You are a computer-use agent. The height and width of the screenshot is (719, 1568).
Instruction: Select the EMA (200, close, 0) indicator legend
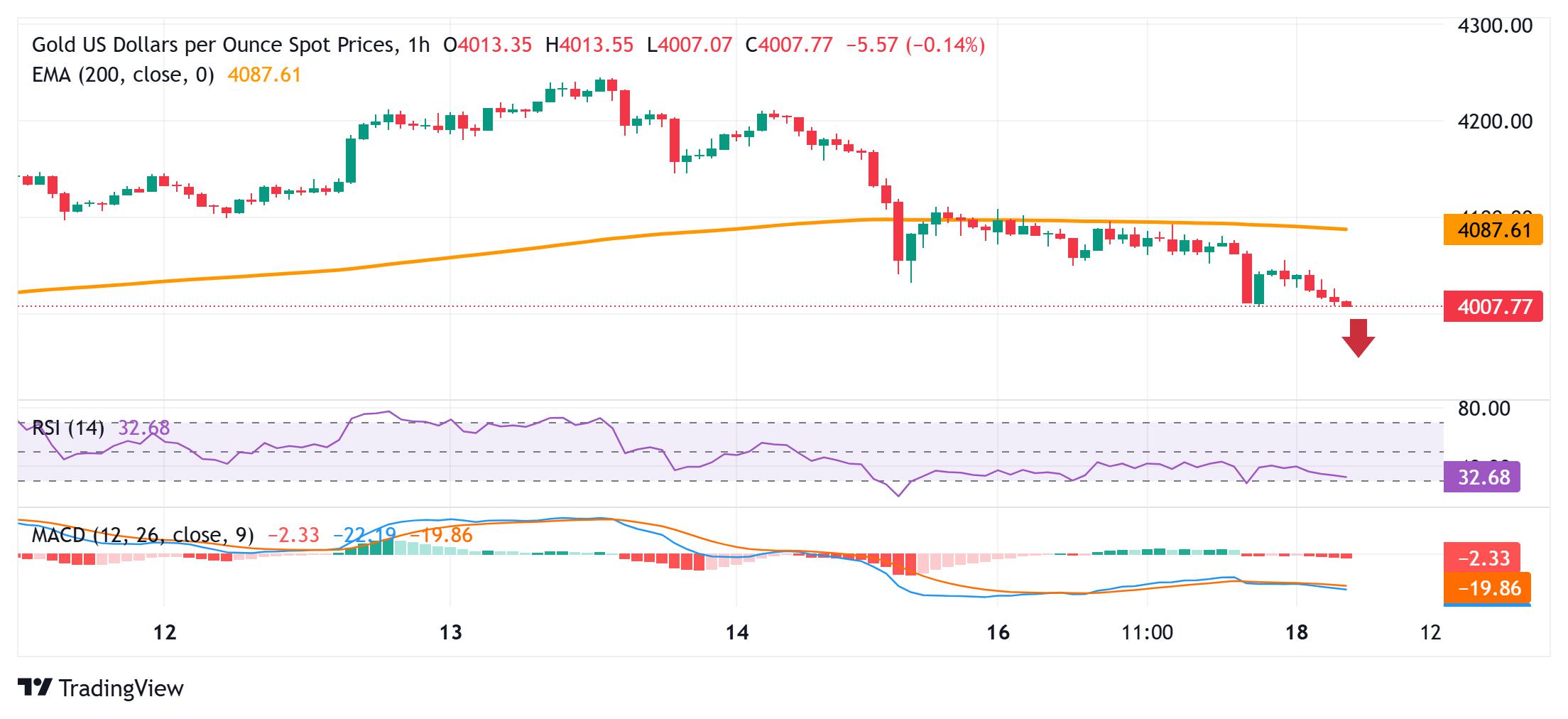click(123, 75)
